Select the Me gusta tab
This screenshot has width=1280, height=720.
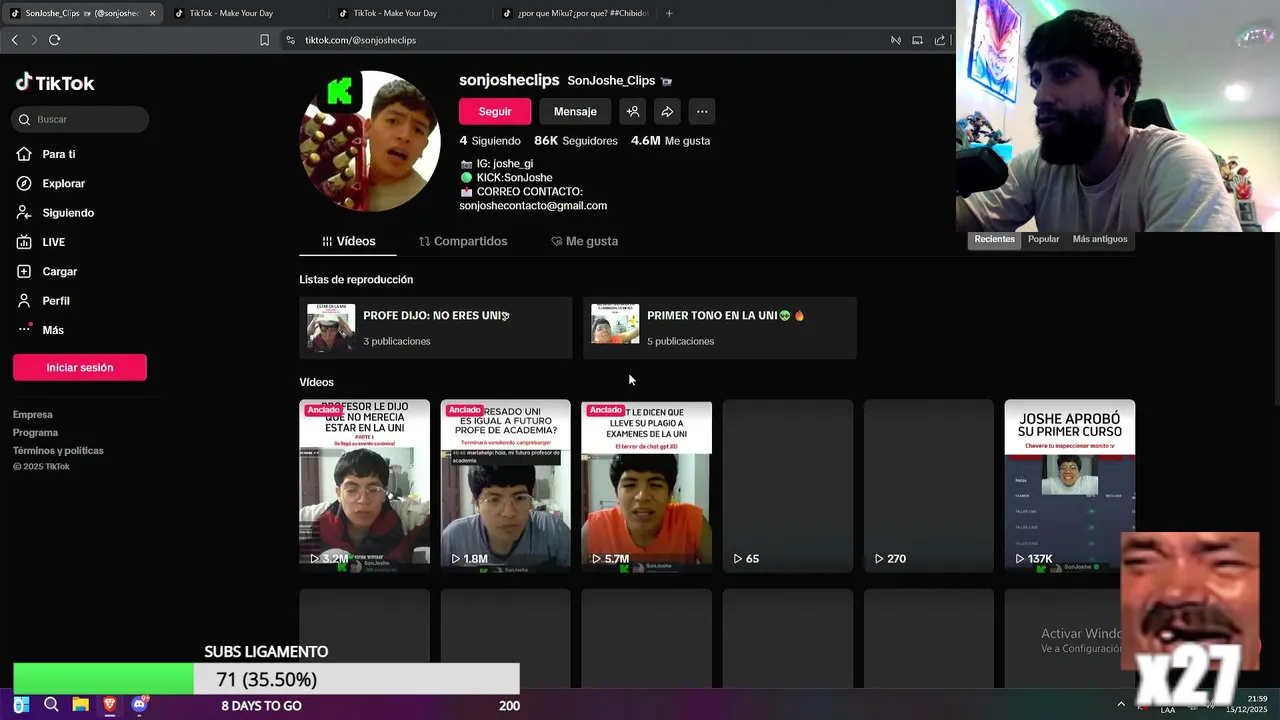(585, 241)
